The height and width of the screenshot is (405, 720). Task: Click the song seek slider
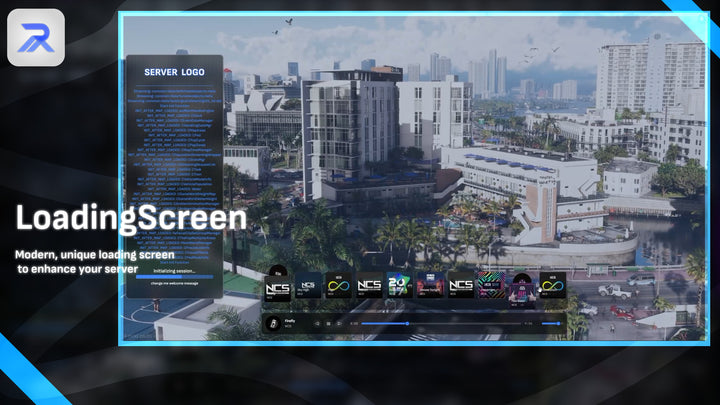[441, 324]
